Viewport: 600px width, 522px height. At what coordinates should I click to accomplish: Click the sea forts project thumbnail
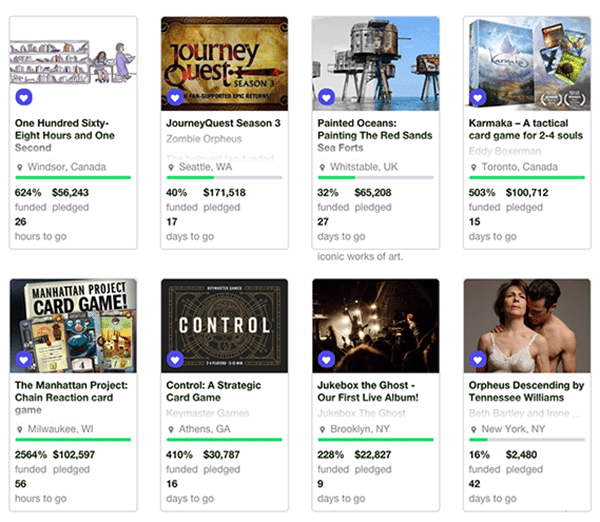375,62
